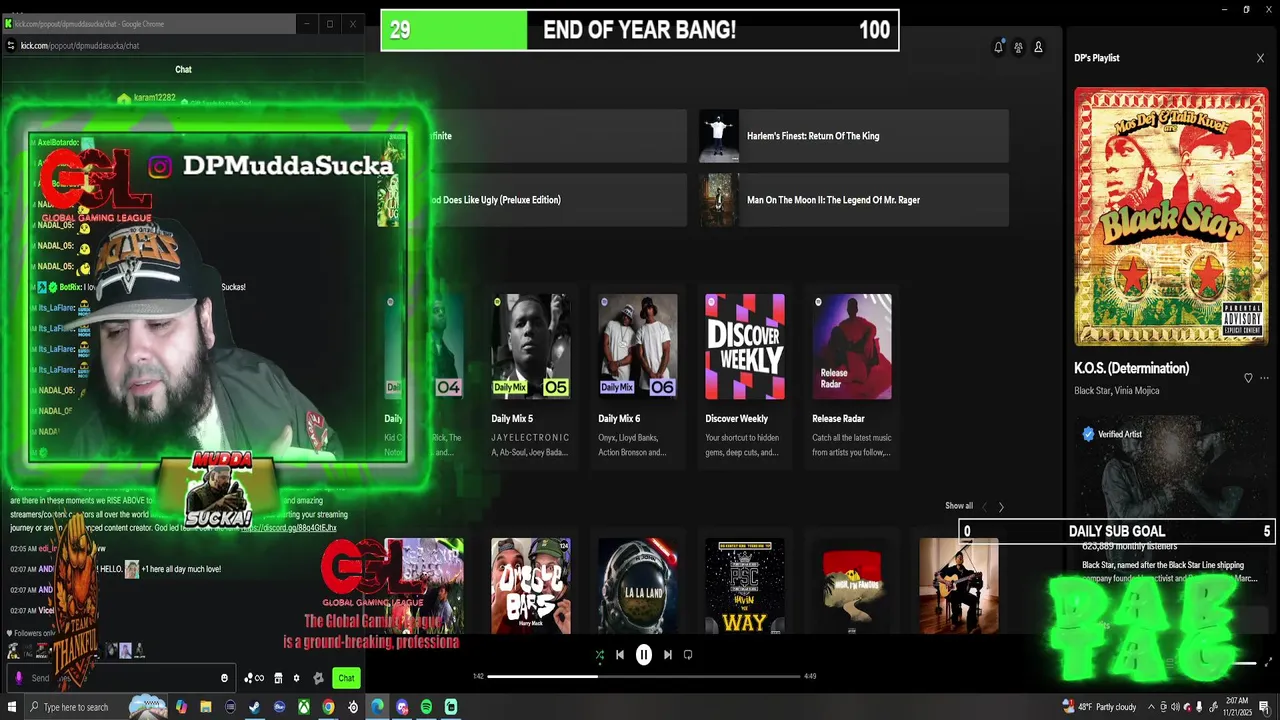Viewport: 1280px width, 720px height.
Task: Go to previous carousel page arrow
Action: pyautogui.click(x=984, y=507)
